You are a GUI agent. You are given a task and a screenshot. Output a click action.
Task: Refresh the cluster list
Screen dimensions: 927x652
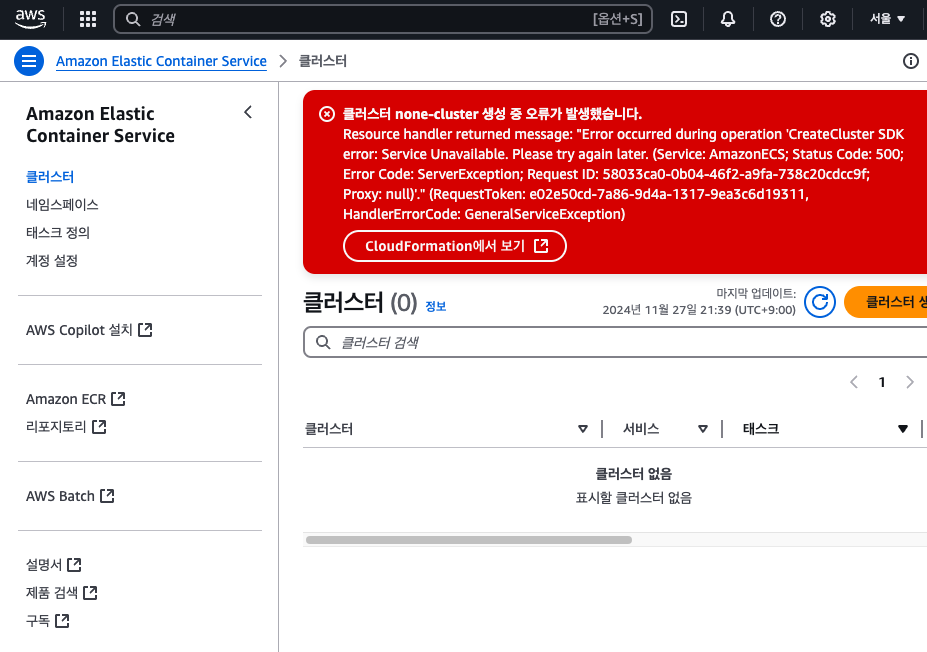pyautogui.click(x=819, y=302)
